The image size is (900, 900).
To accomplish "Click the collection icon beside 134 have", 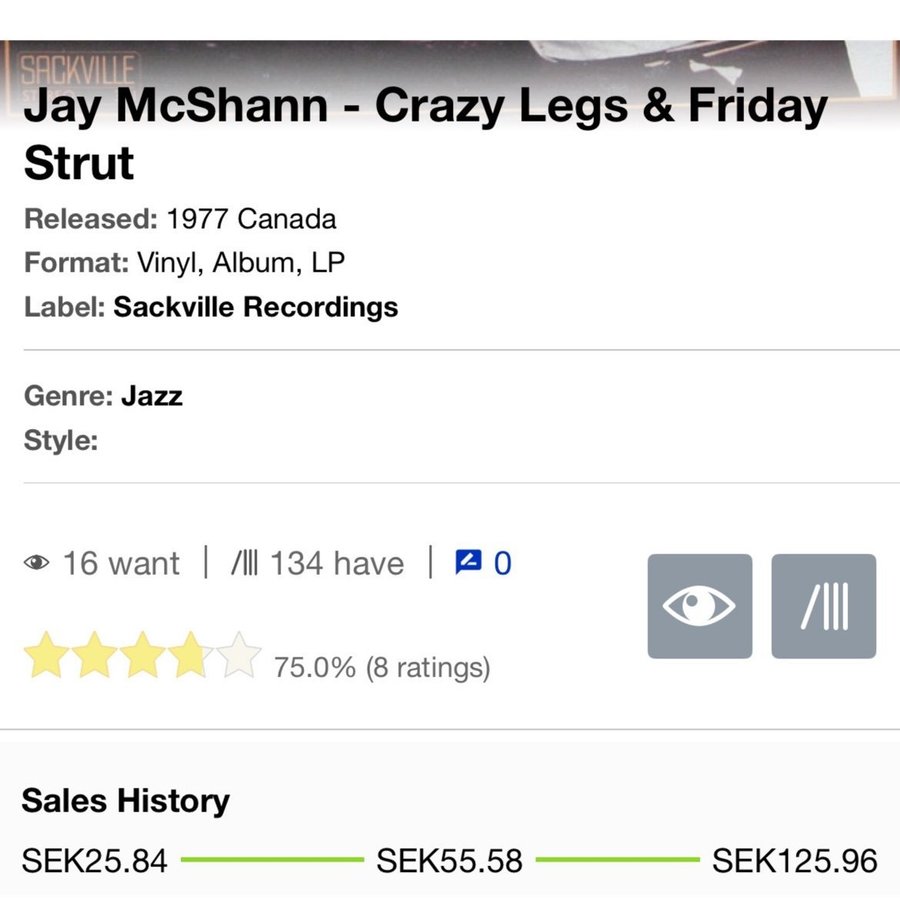I will pyautogui.click(x=244, y=563).
